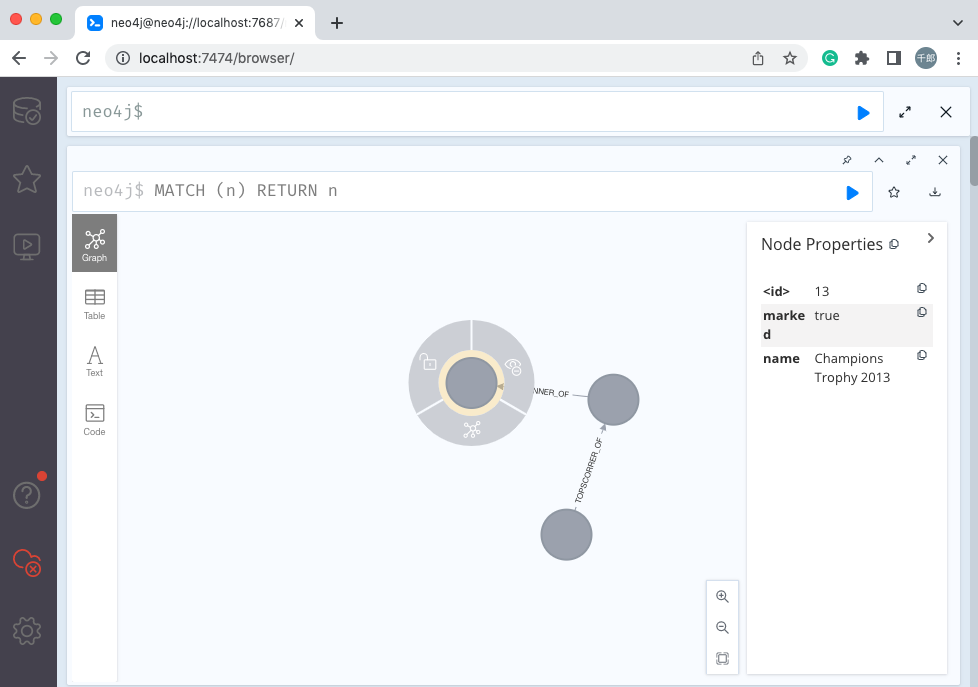Open Grammarly extension icon

point(830,58)
